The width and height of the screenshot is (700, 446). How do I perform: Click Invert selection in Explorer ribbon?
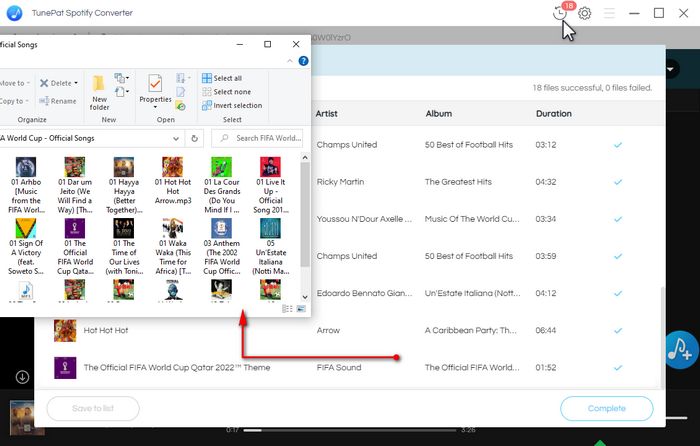point(232,106)
